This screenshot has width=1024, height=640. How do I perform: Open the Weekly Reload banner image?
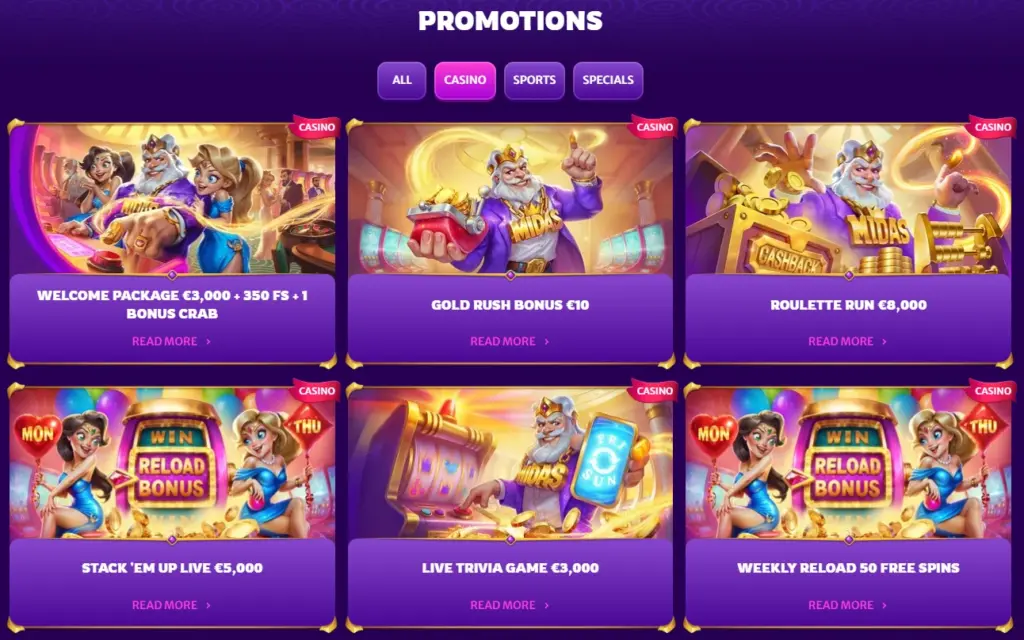tap(848, 463)
